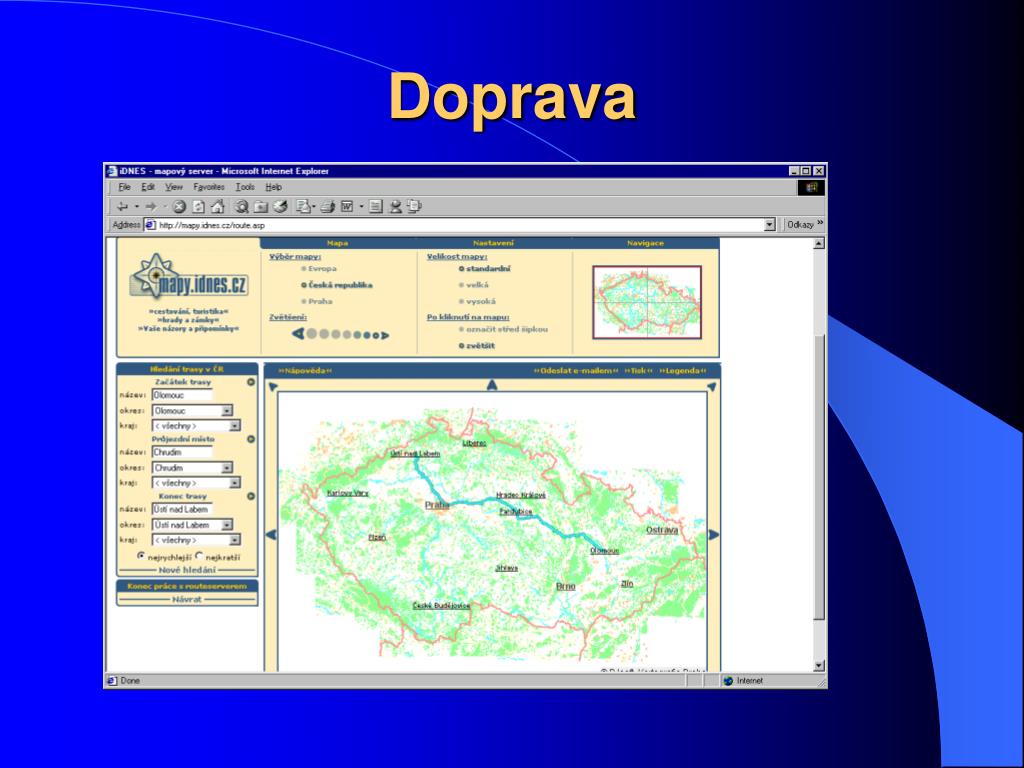Open the Edit menu
Screen dimensions: 1024x768
(x=148, y=187)
